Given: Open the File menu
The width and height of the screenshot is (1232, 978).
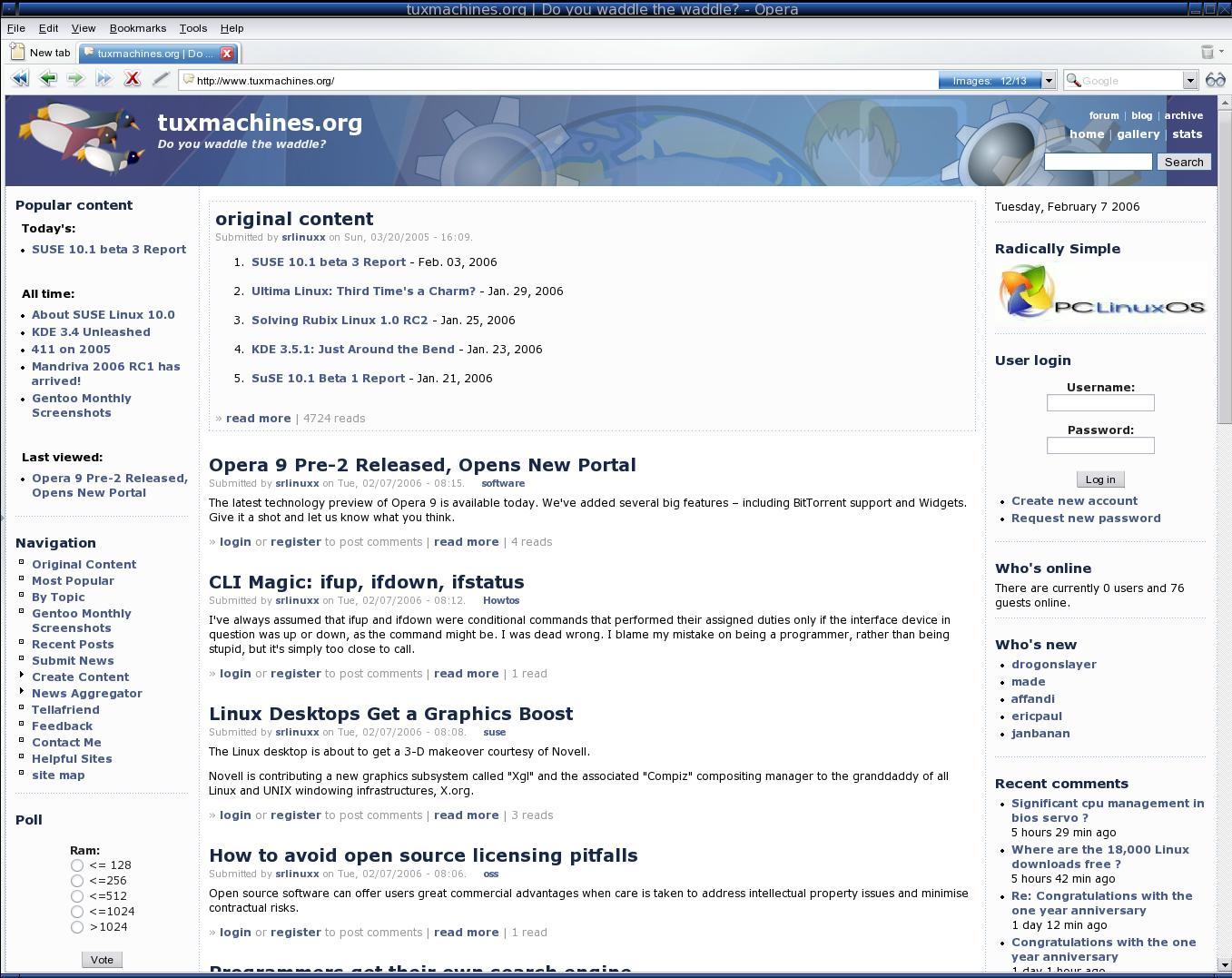Looking at the screenshot, I should click(16, 28).
